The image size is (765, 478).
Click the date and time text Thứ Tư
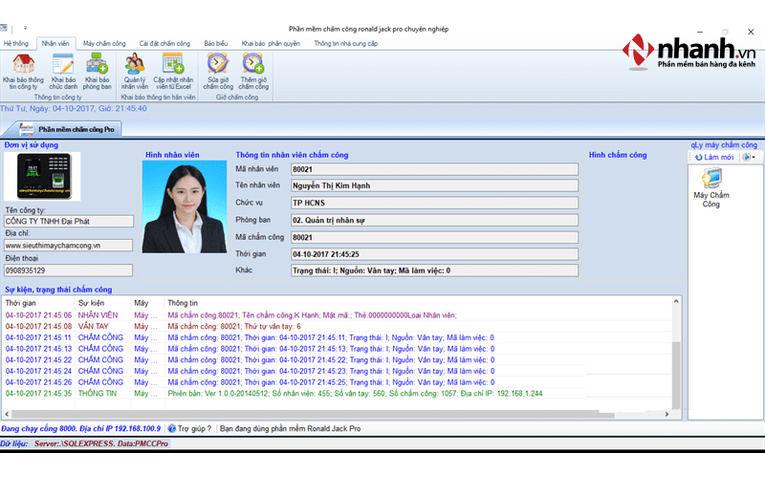[73, 109]
